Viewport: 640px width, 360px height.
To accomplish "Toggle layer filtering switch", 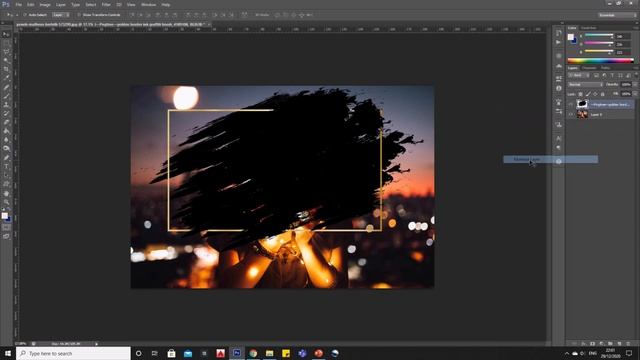I will pyautogui.click(x=636, y=76).
